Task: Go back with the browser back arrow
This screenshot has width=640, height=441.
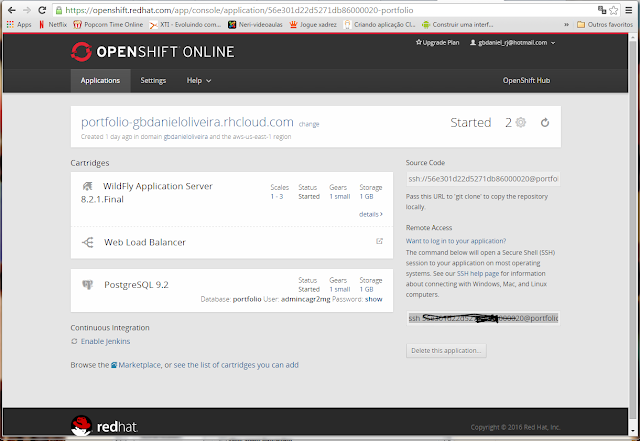Action: tap(11, 10)
